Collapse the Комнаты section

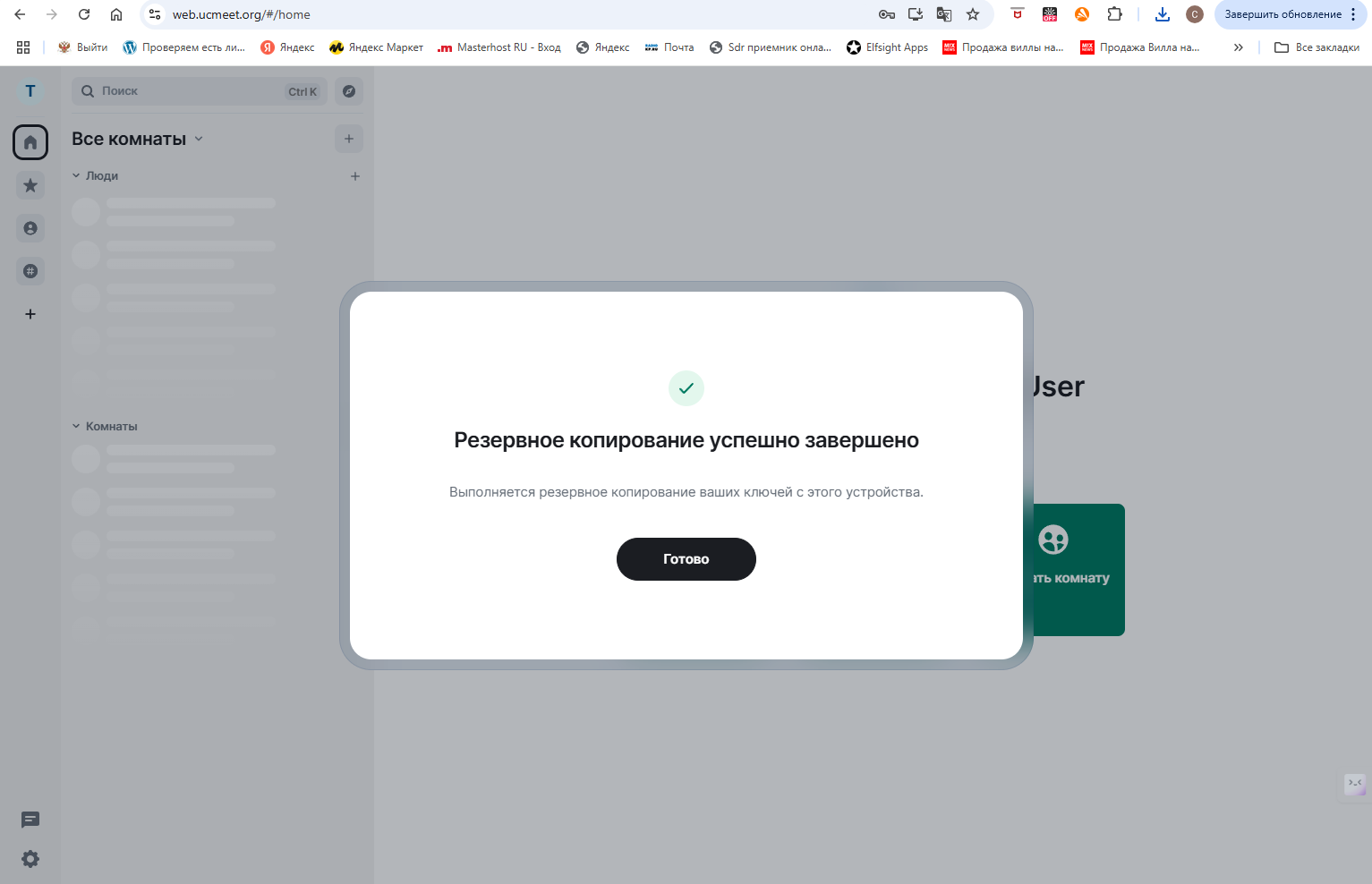click(x=75, y=426)
